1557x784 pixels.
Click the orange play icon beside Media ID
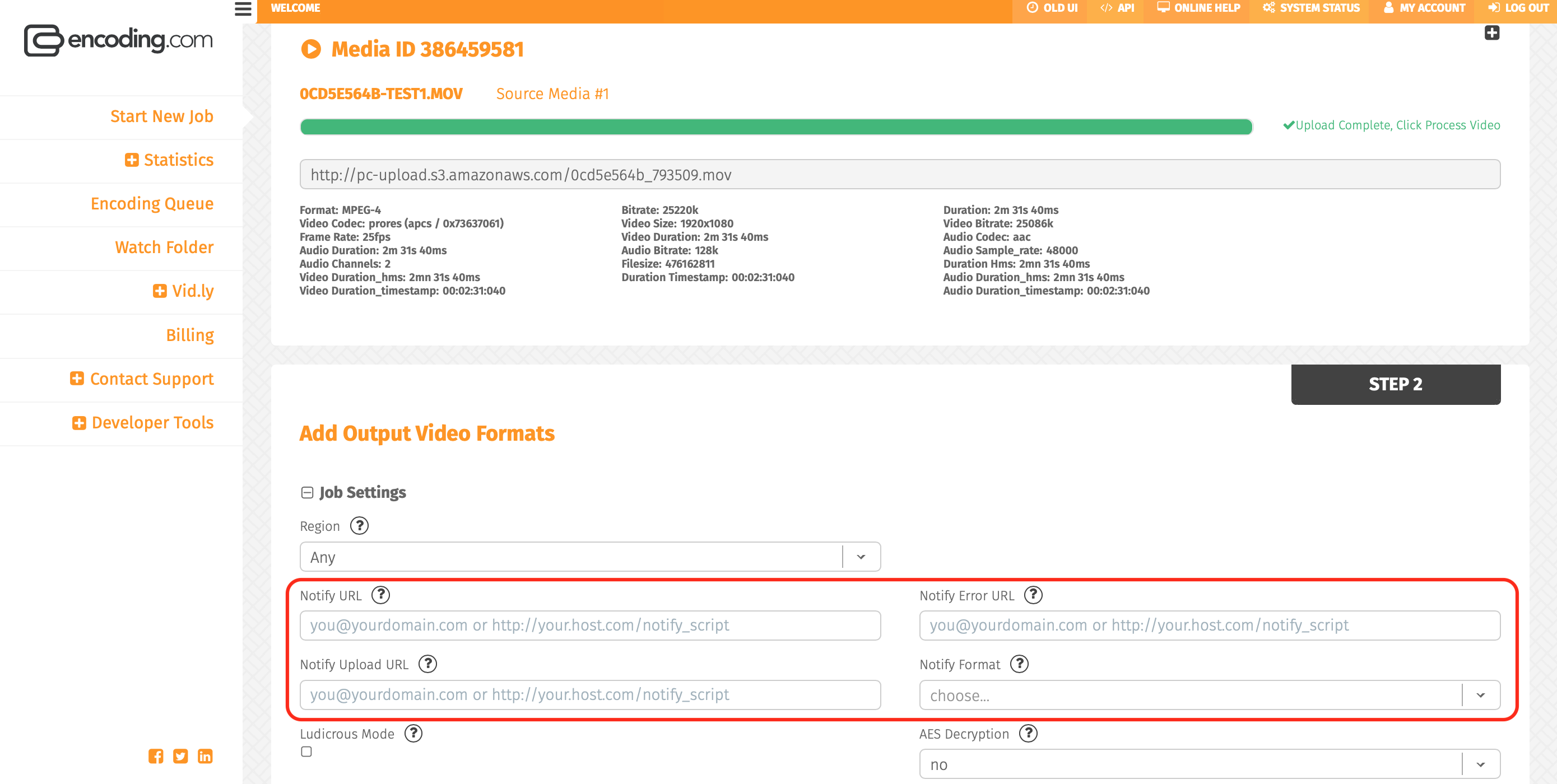tap(311, 49)
